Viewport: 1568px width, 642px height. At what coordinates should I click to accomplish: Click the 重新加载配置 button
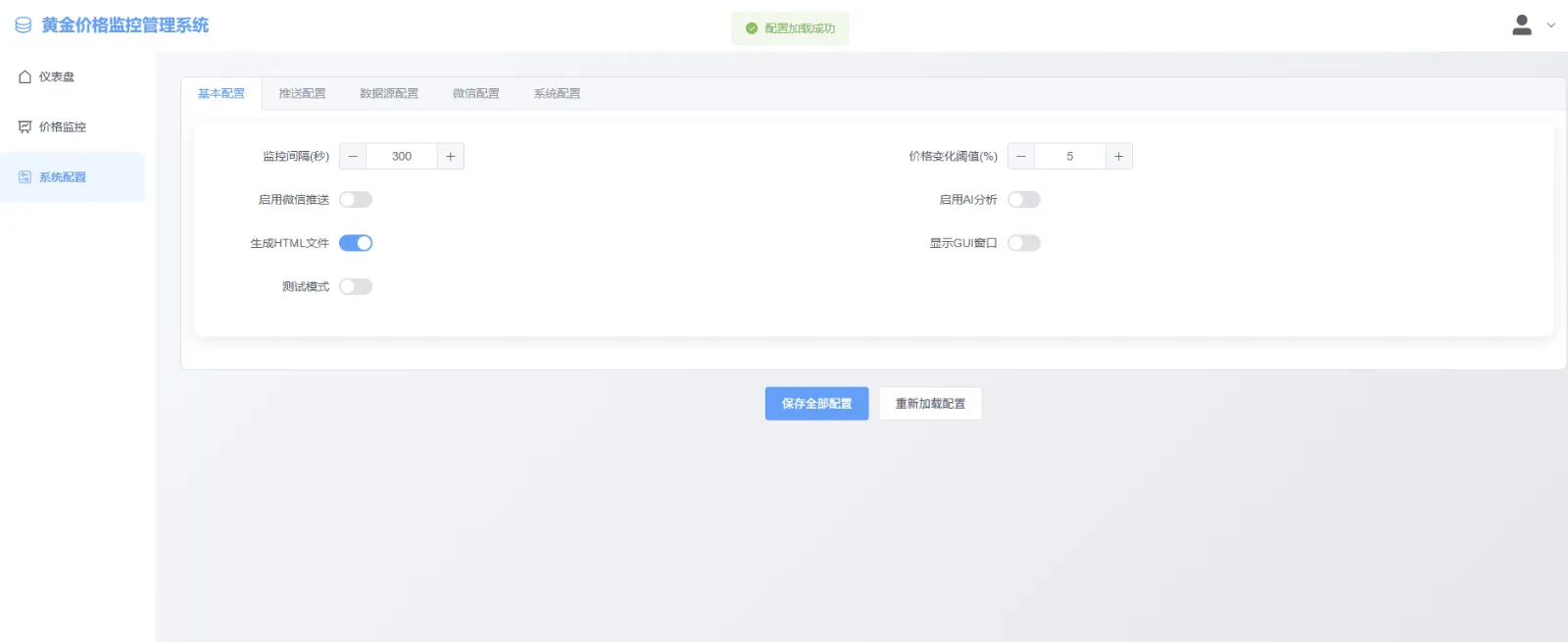pyautogui.click(x=930, y=404)
